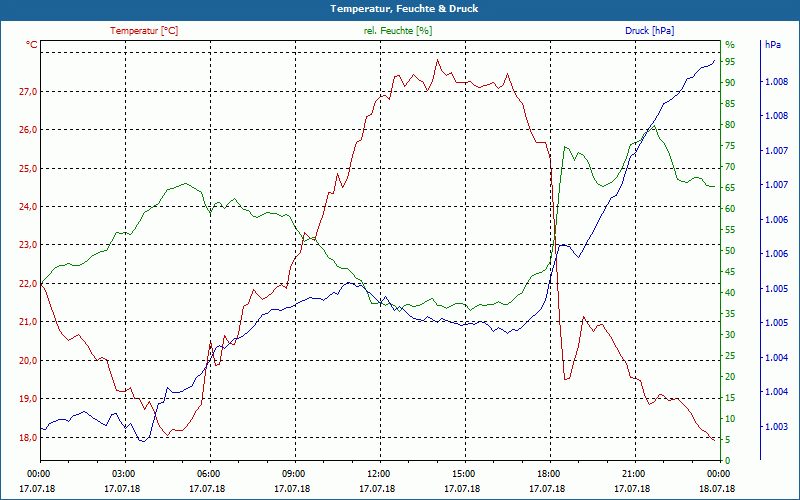The height and width of the screenshot is (500, 800).
Task: Click the "60" humidity axis label
Action: pyautogui.click(x=730, y=209)
